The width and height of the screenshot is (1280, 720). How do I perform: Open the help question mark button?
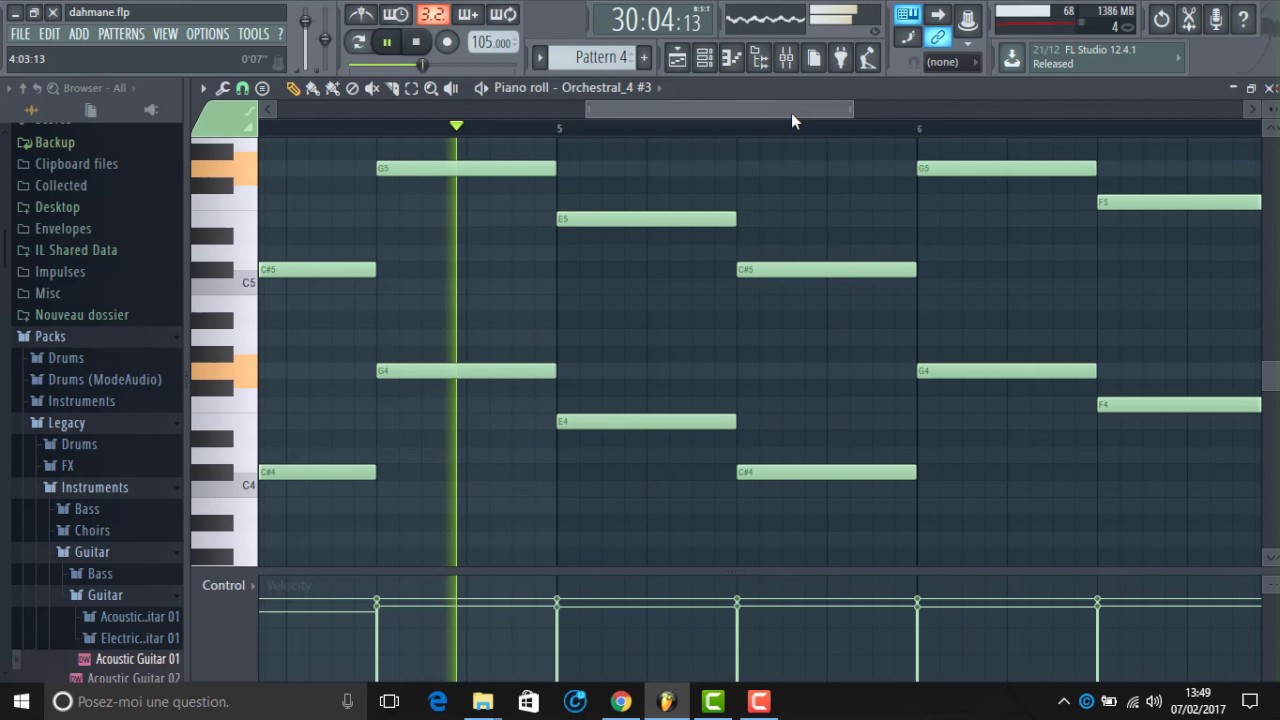[x=1244, y=18]
